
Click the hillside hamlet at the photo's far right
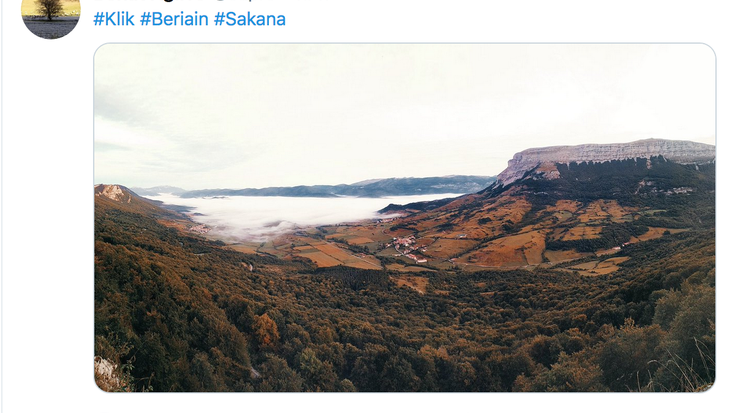coord(675,190)
